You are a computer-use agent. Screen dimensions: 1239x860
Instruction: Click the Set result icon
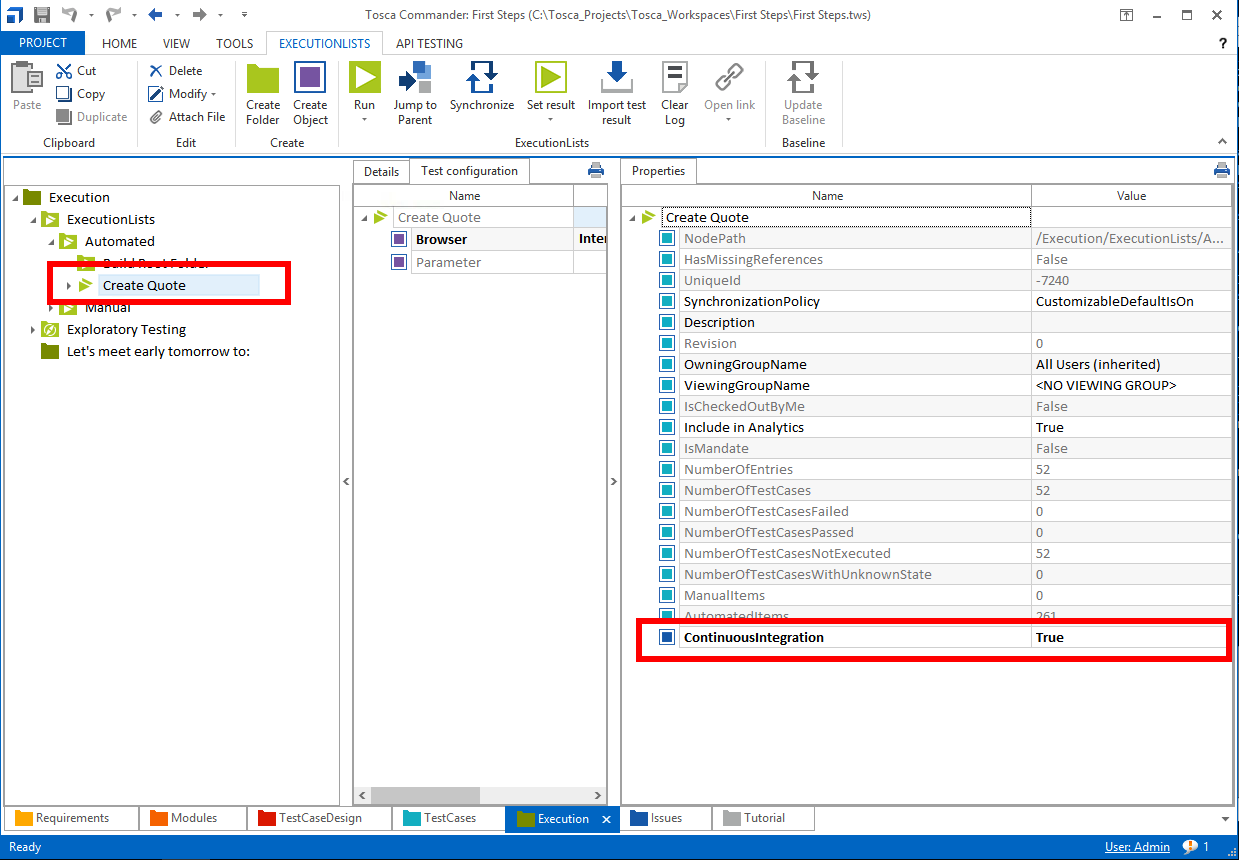550,79
